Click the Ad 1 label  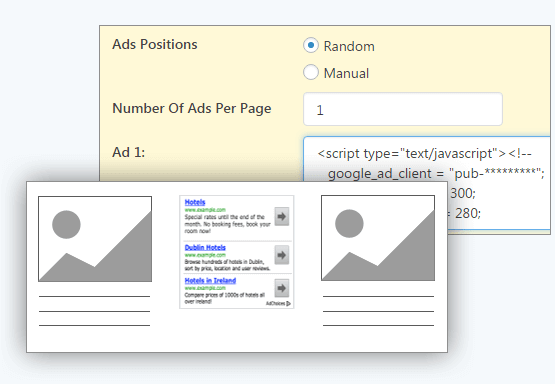click(128, 152)
